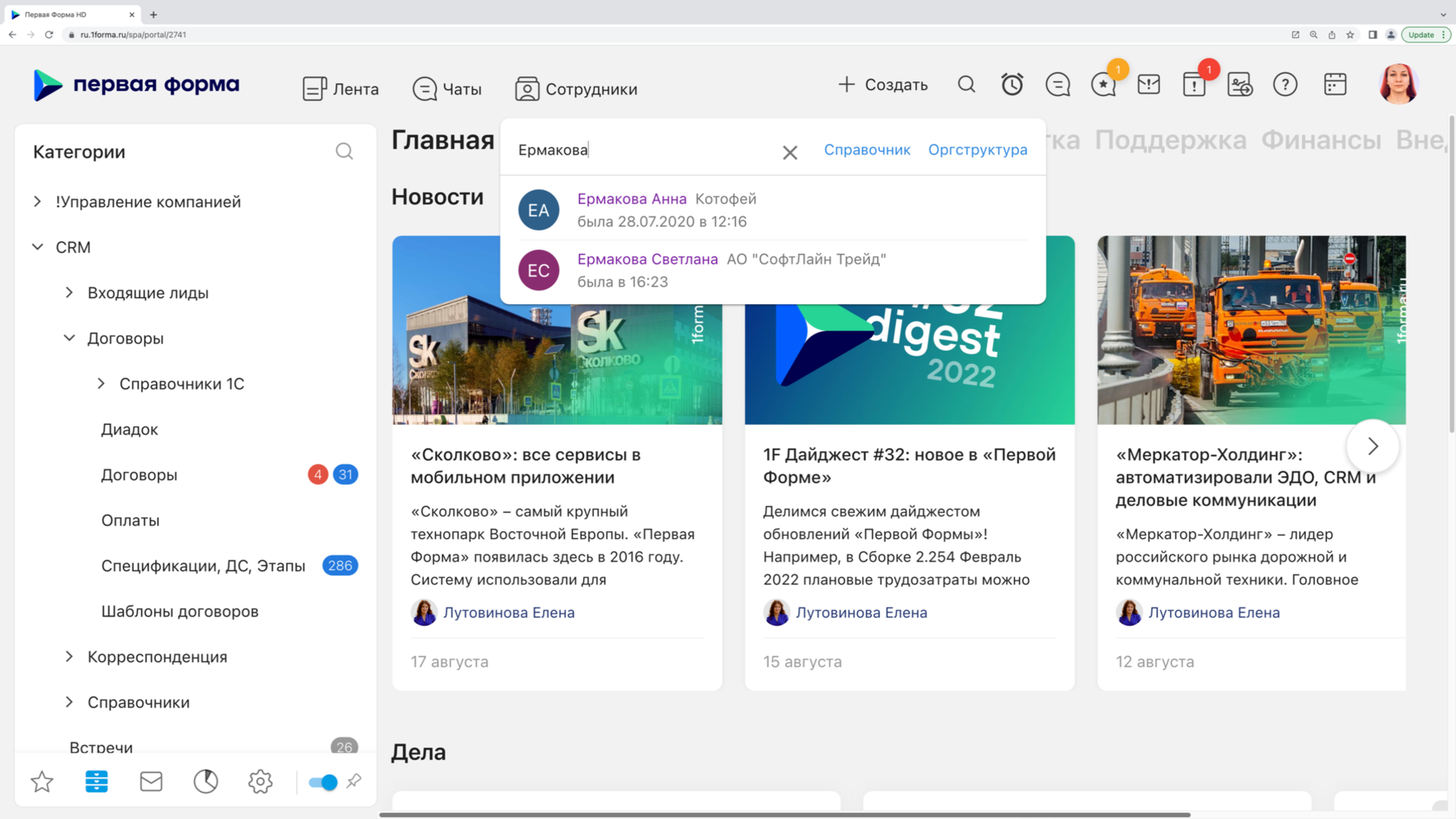
Task: Click the red badge 4 next to Договоры
Action: tap(318, 475)
